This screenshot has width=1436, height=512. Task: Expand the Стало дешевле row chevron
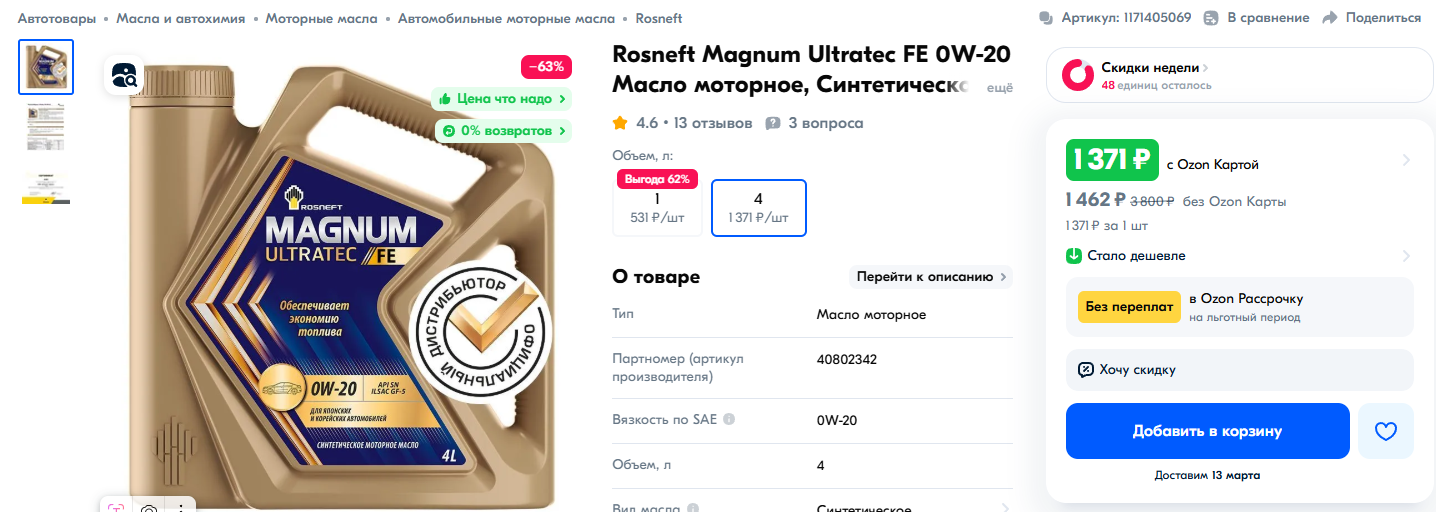[1406, 256]
